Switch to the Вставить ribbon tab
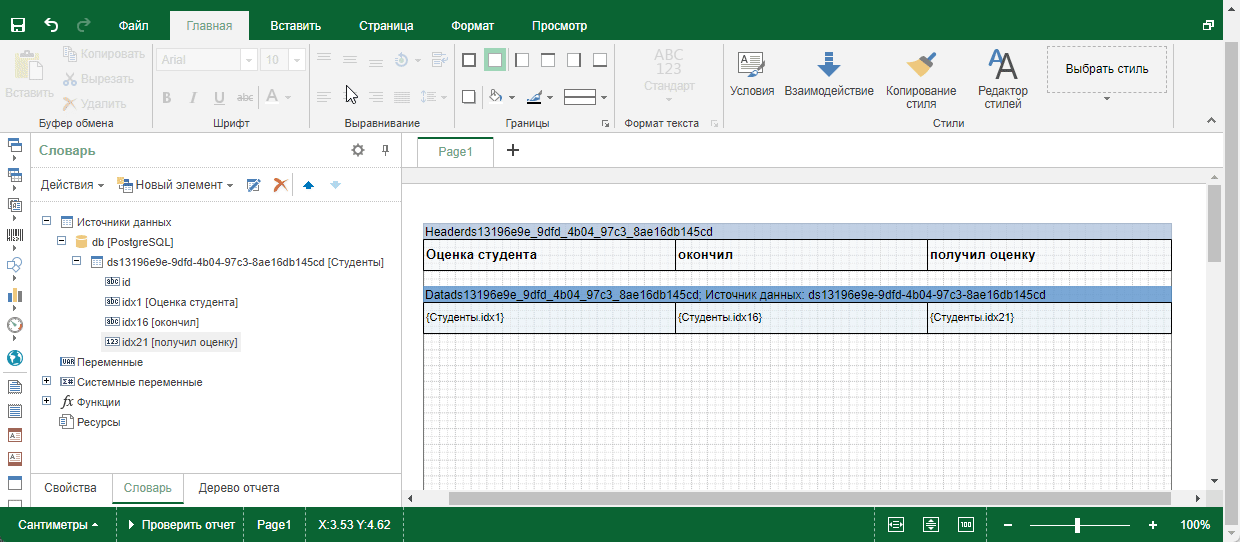Screen dimensions: 1240x542 pos(296,26)
